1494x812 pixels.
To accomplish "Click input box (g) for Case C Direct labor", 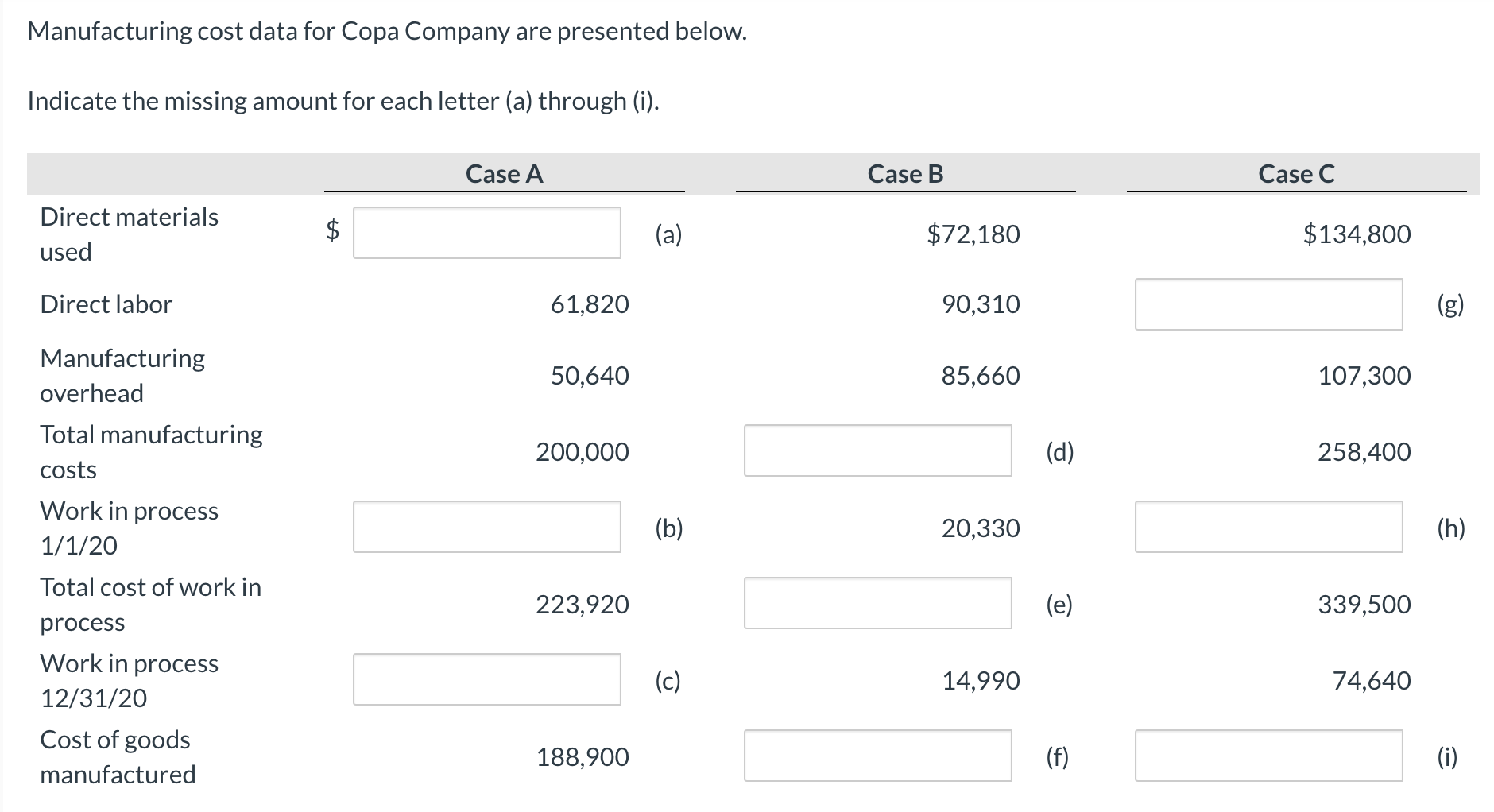I will coord(1269,304).
